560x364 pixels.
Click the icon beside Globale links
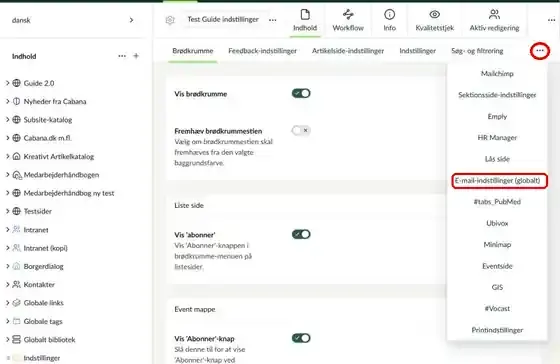pos(16,303)
